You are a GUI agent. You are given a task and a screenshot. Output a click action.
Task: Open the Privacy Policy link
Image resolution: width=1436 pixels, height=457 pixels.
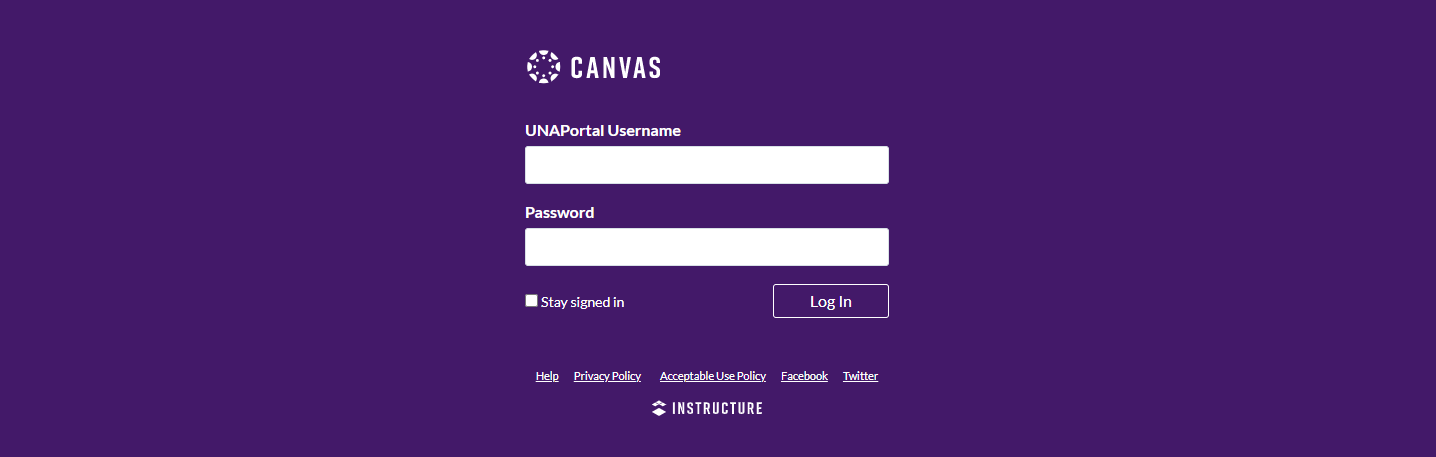pos(607,376)
